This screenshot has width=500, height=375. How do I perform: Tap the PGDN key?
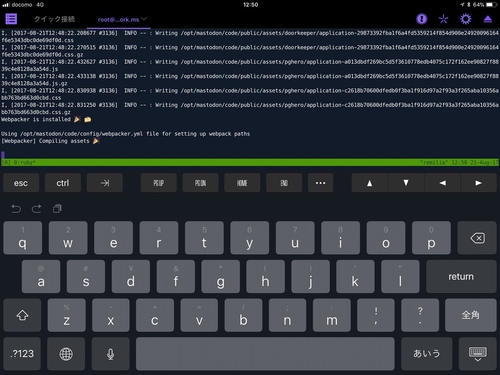click(200, 183)
